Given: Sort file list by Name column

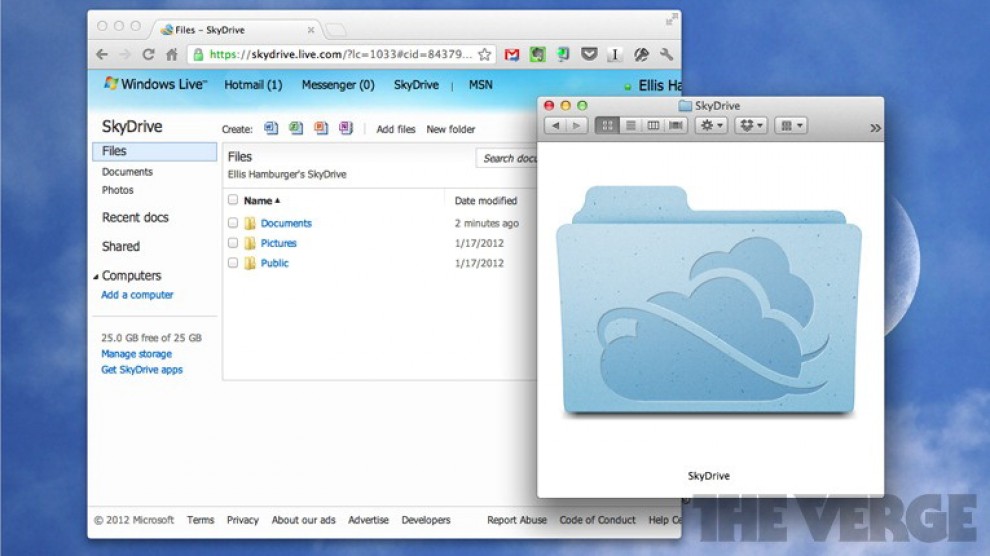Looking at the screenshot, I should (x=261, y=201).
